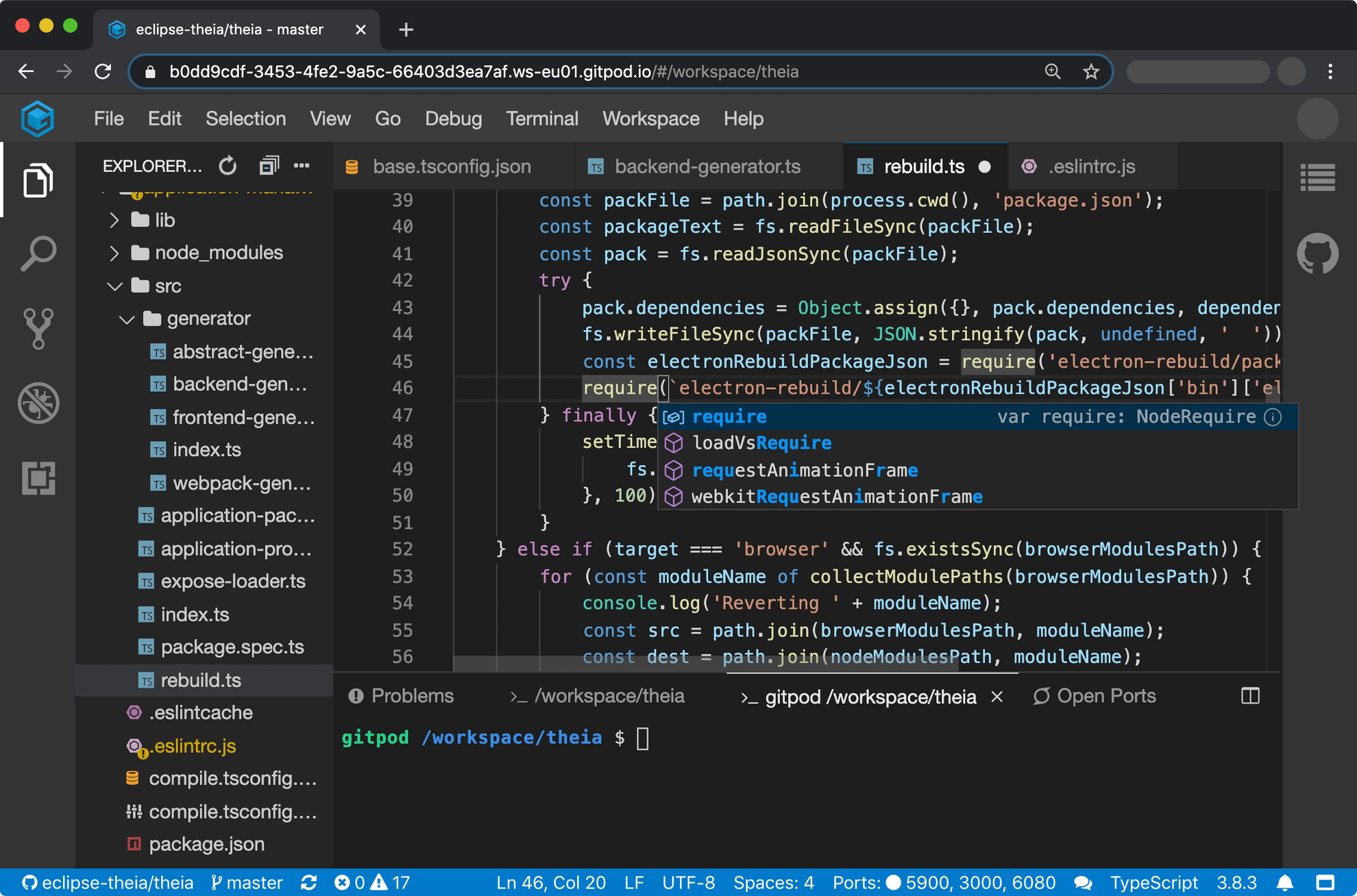Close the gitpod /workspace/theia terminal tab

point(997,697)
